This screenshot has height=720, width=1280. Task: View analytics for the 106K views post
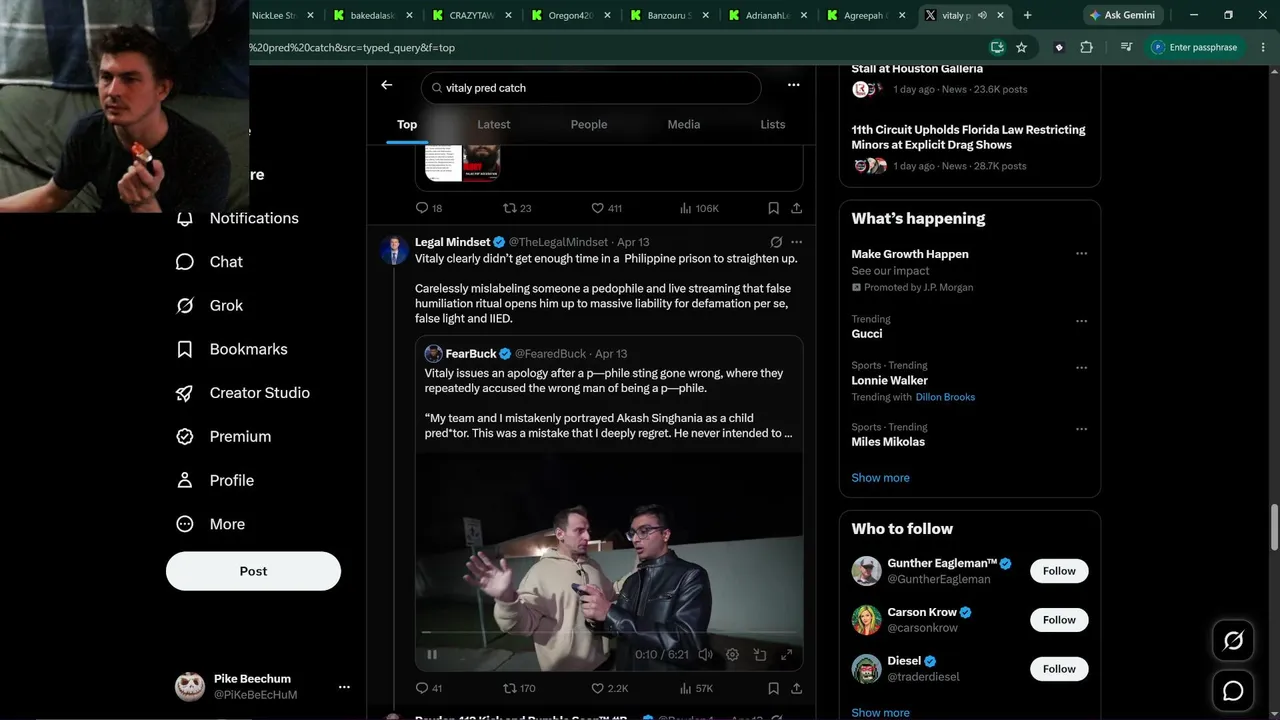pyautogui.click(x=699, y=208)
